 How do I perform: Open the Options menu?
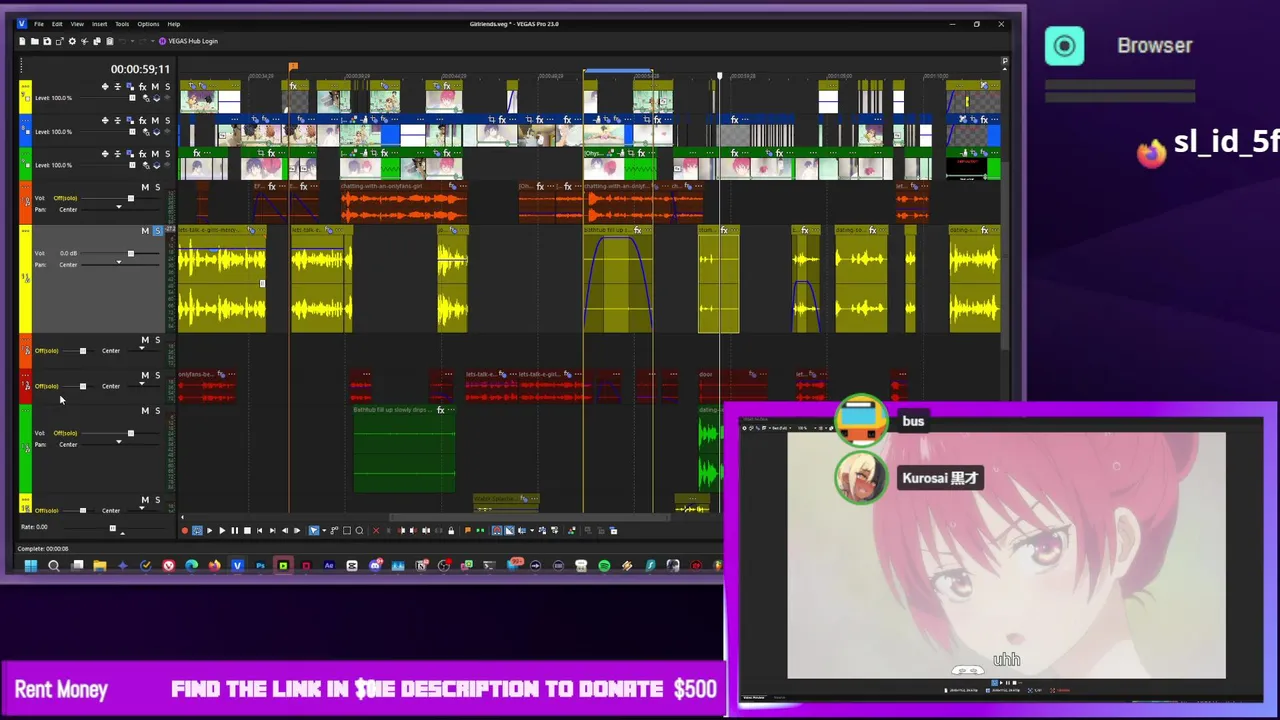pos(148,24)
